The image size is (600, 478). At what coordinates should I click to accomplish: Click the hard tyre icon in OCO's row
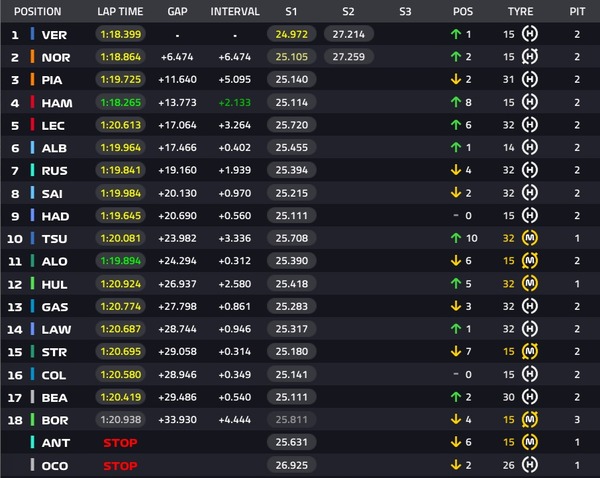click(530, 465)
